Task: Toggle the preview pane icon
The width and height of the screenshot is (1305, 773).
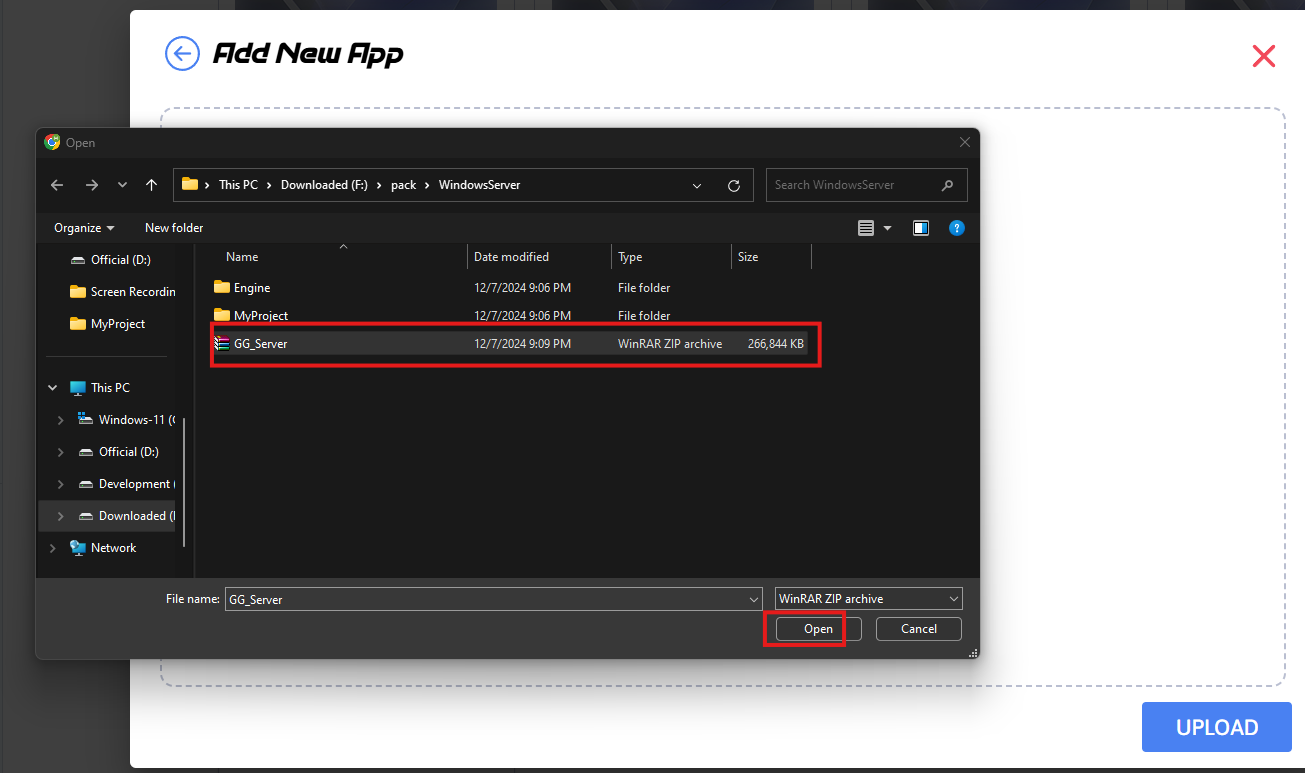Action: (x=921, y=228)
